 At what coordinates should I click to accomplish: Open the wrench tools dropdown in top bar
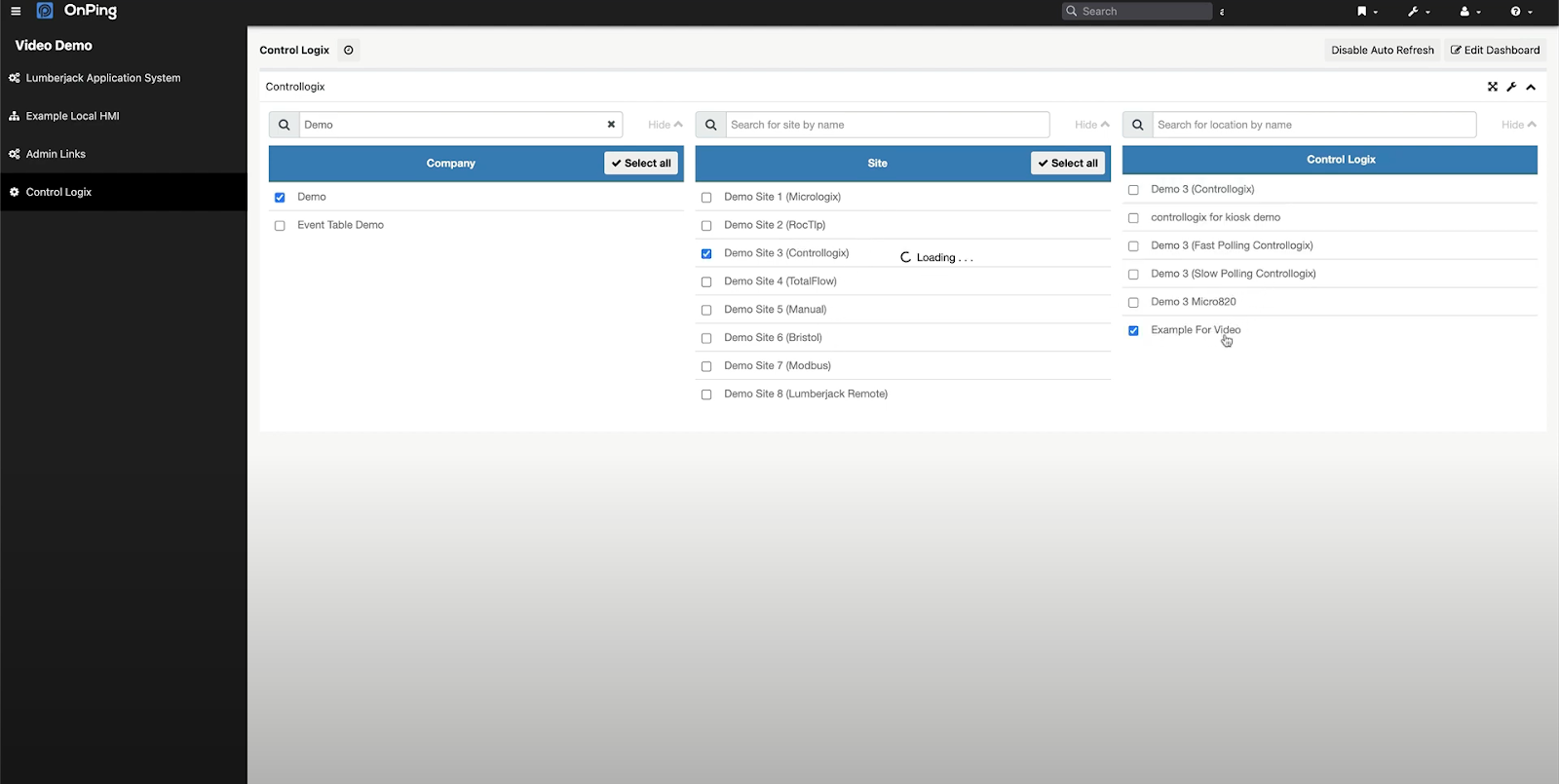[1419, 12]
